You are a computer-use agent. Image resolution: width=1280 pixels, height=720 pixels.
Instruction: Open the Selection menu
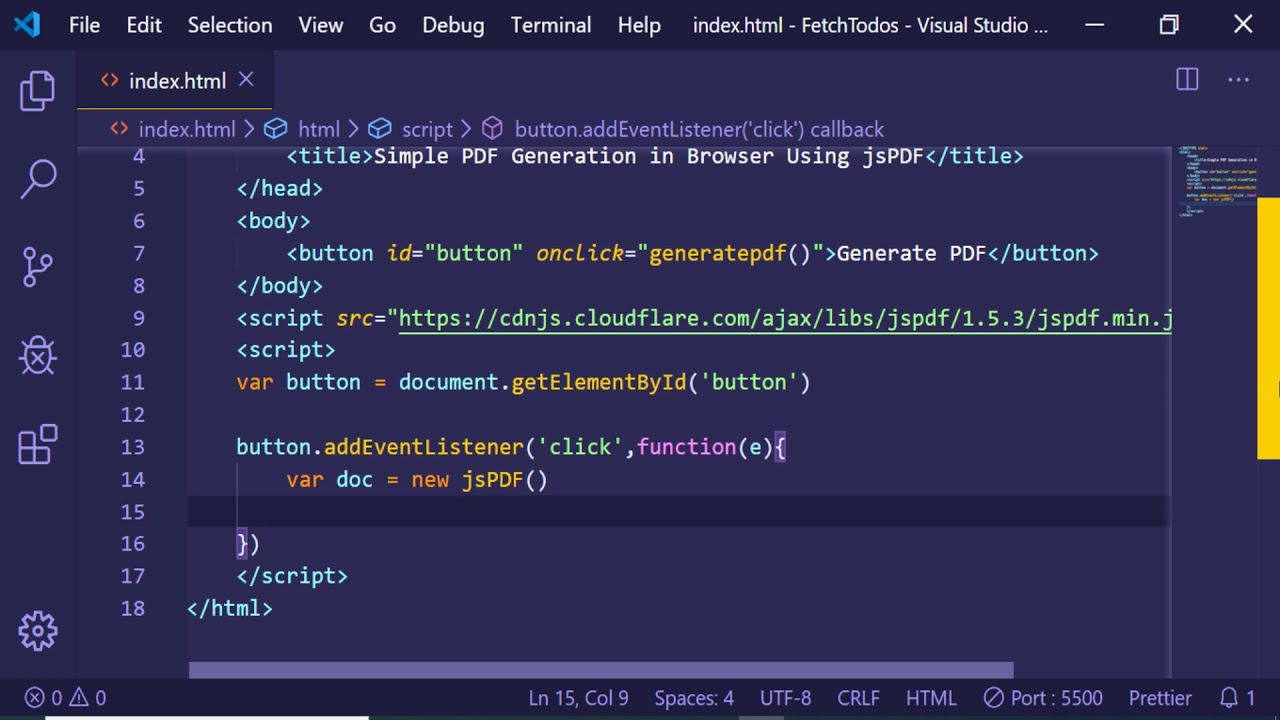230,25
